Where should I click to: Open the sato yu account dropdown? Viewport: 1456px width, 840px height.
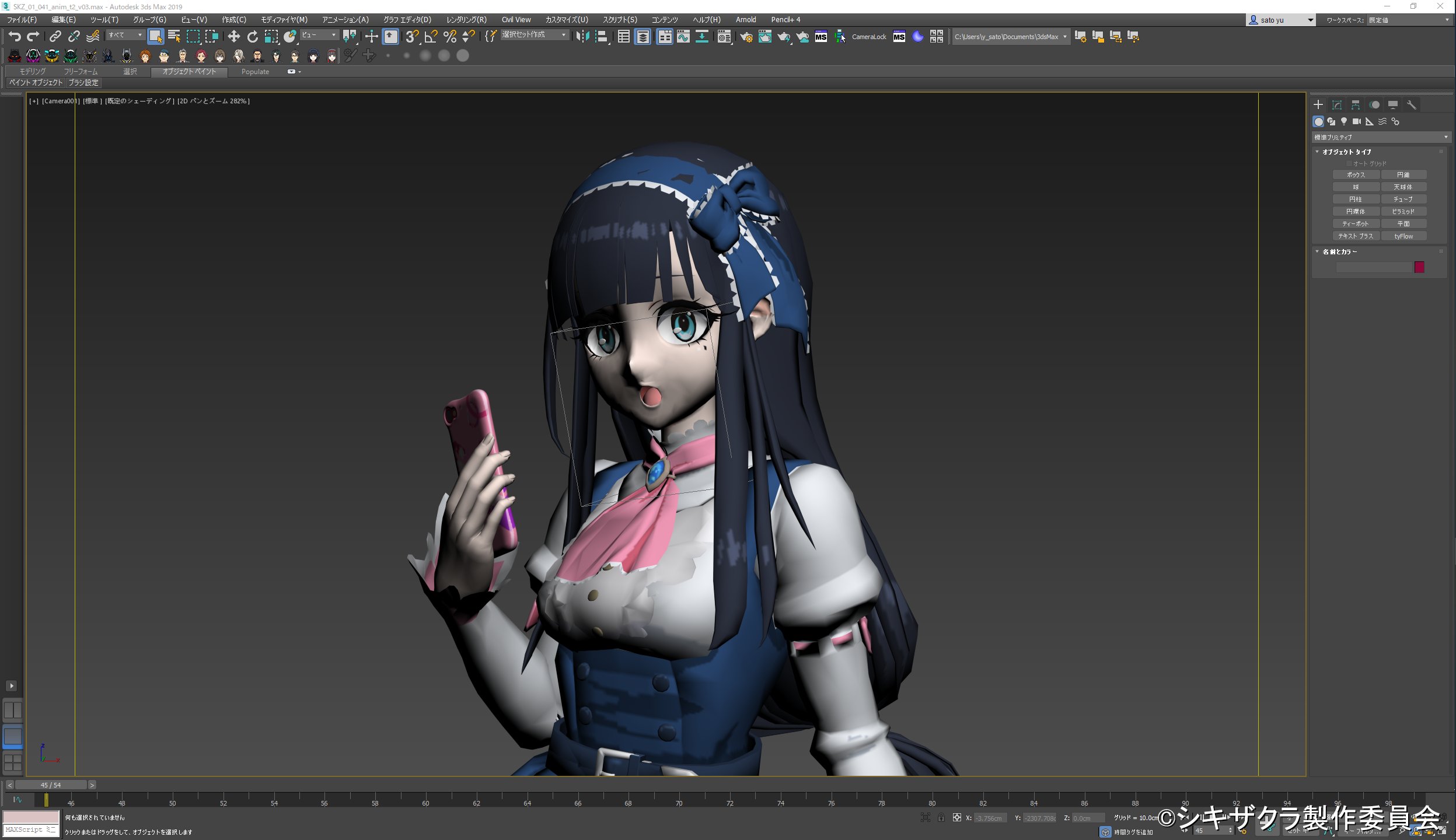pyautogui.click(x=1282, y=20)
